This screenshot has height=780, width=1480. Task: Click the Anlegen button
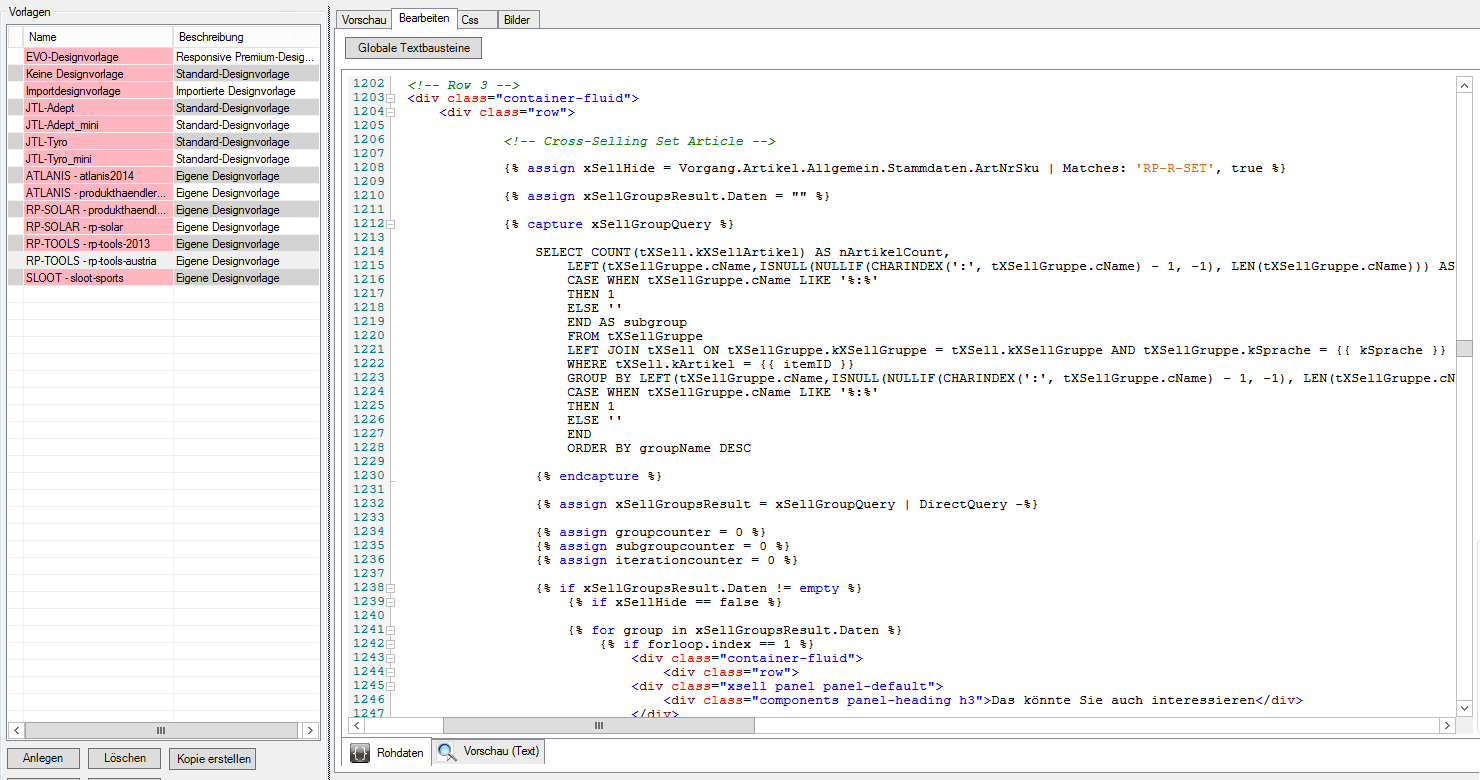[x=43, y=758]
